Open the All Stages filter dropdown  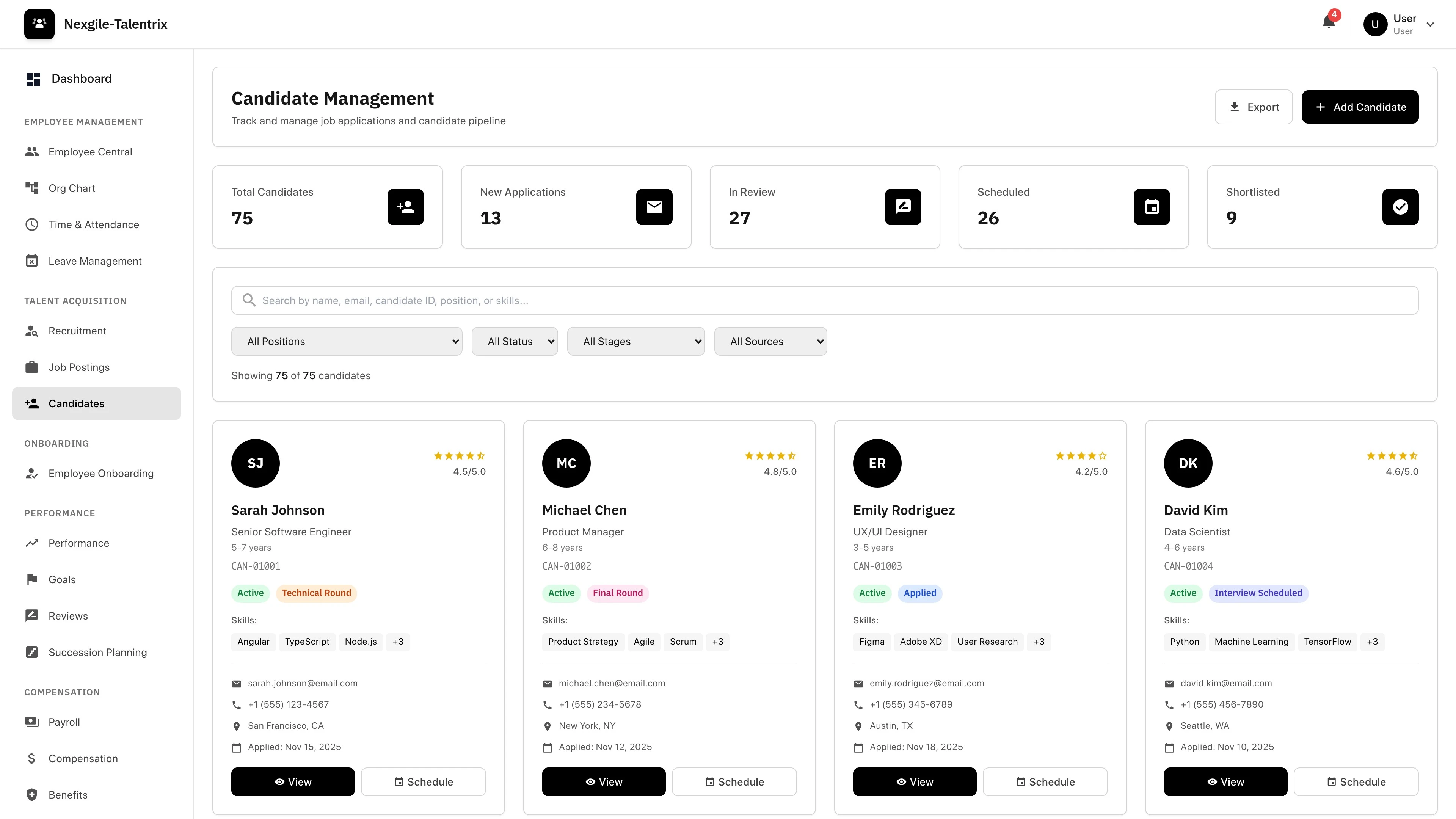coord(636,341)
